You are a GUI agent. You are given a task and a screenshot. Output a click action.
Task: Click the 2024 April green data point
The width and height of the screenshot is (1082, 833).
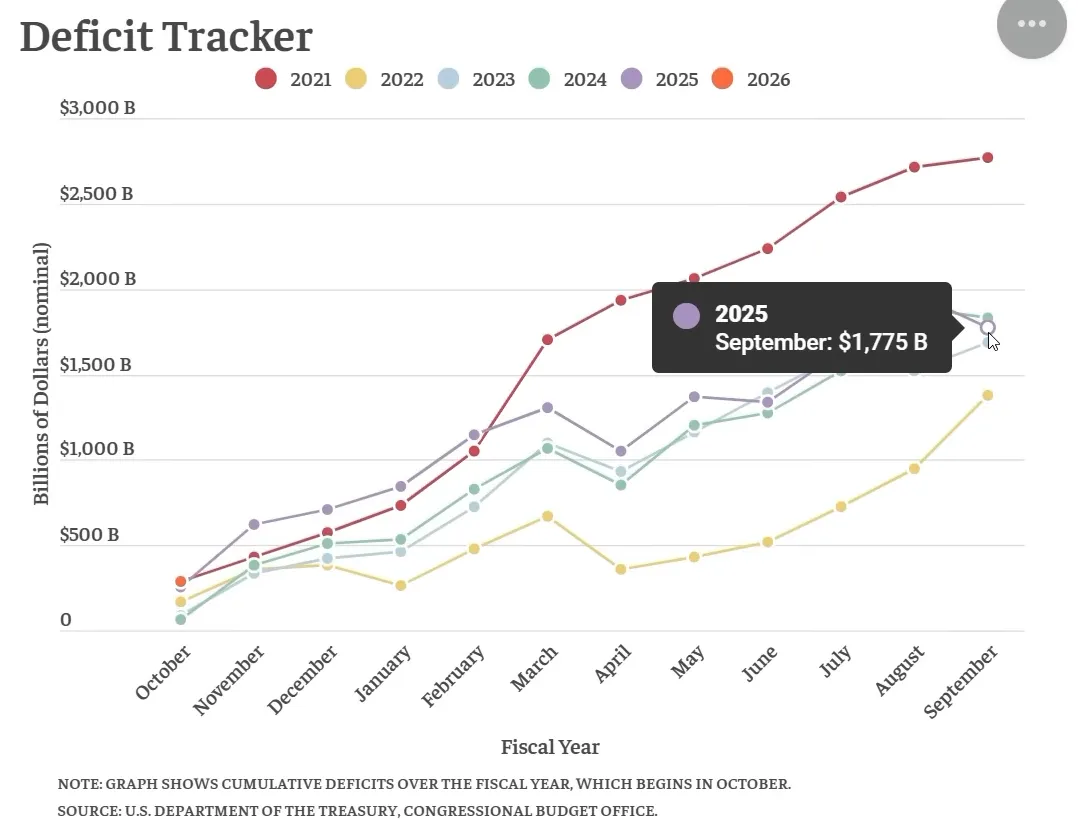621,485
